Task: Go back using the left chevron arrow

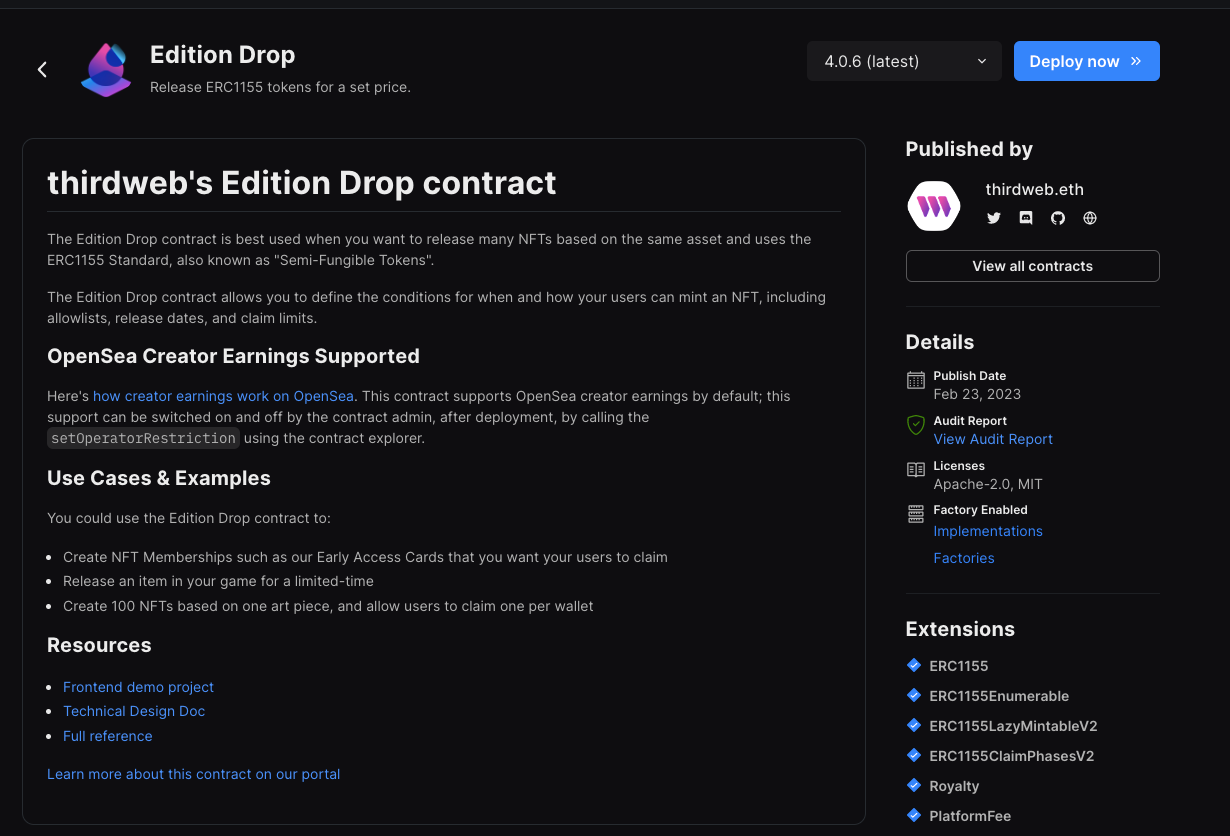Action: (x=42, y=69)
